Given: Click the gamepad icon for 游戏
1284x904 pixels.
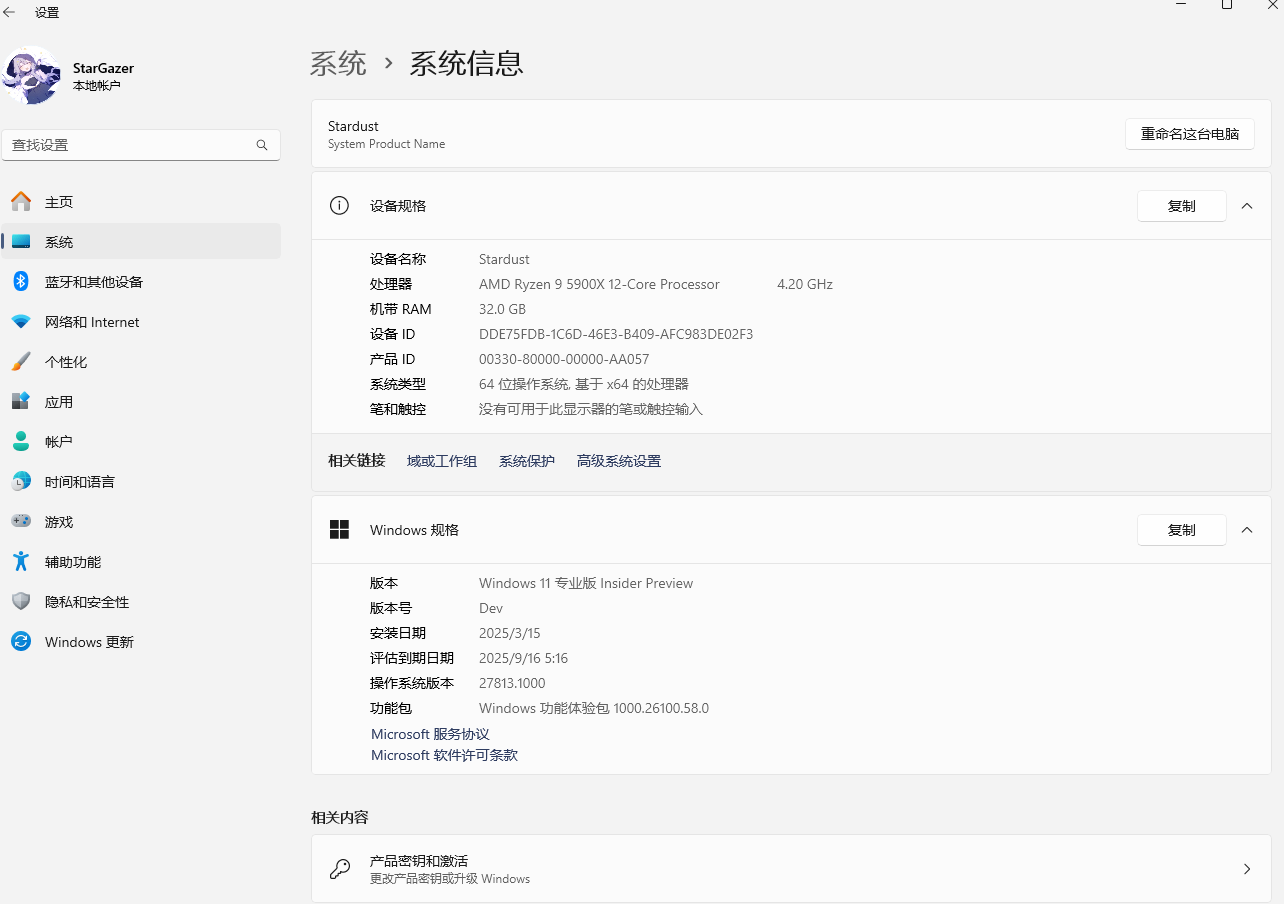Looking at the screenshot, I should pyautogui.click(x=21, y=522).
